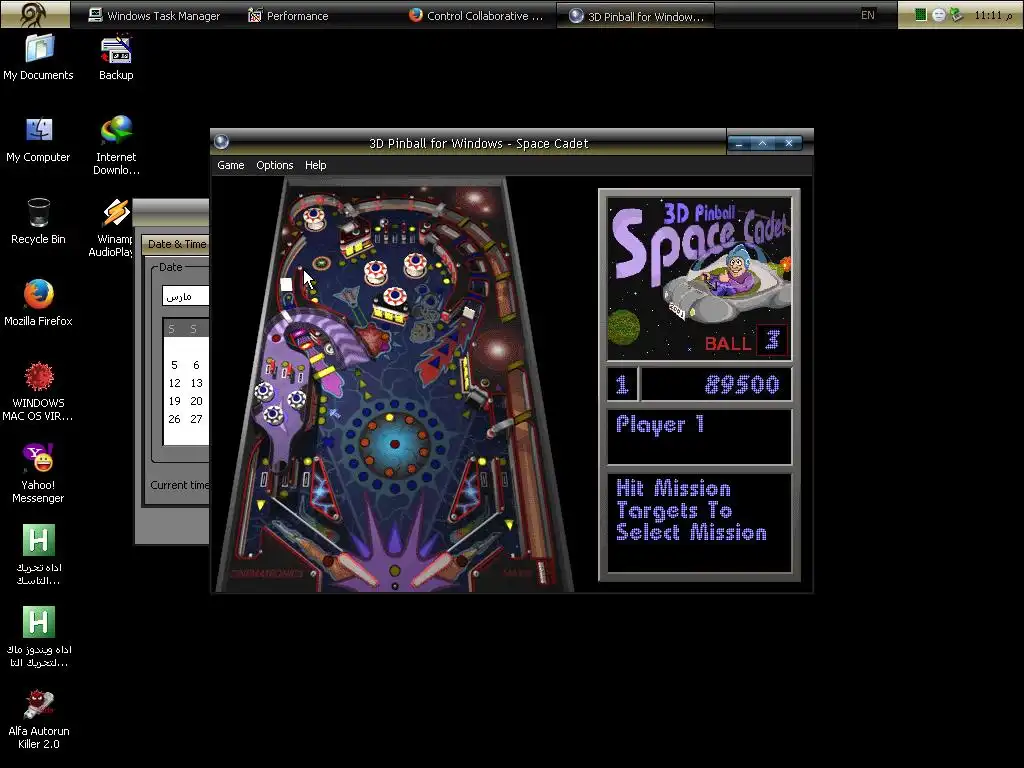Minimize the 3D Pinball window
Viewport: 1024px width, 768px height.
[x=739, y=143]
